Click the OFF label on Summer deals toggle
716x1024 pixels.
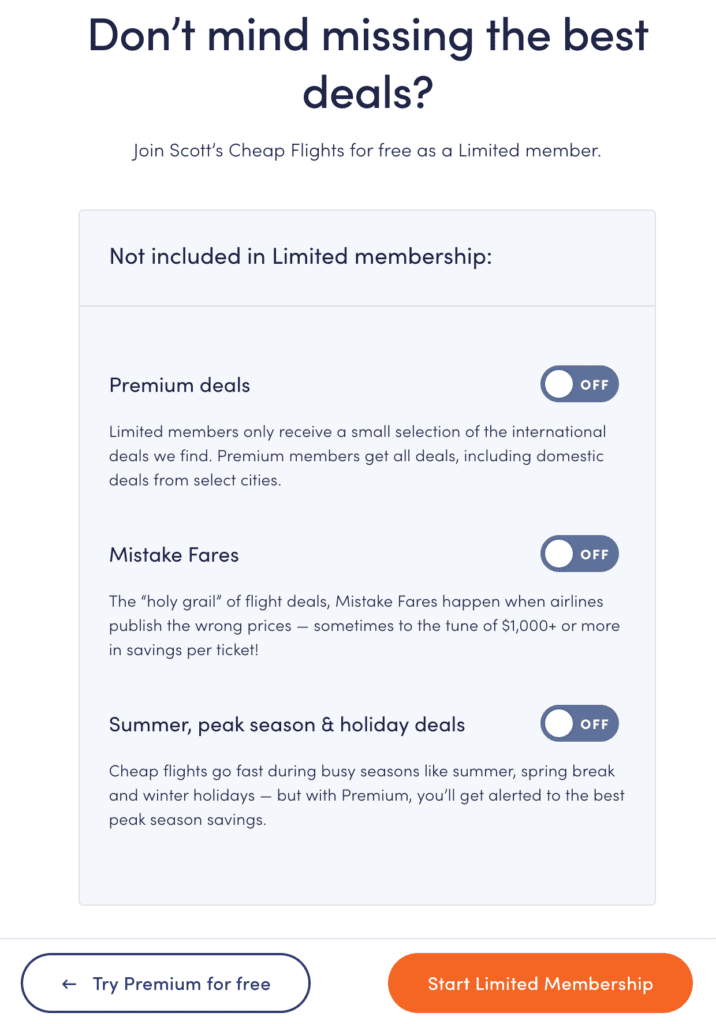pos(594,724)
